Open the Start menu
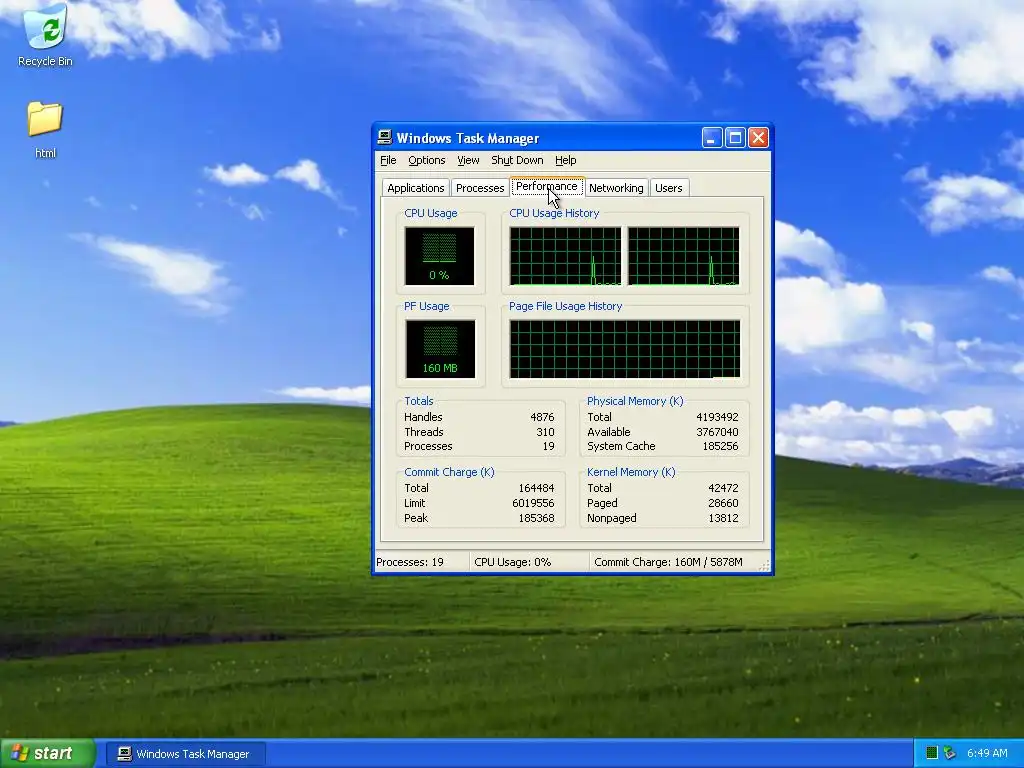This screenshot has width=1024, height=768. [x=48, y=753]
